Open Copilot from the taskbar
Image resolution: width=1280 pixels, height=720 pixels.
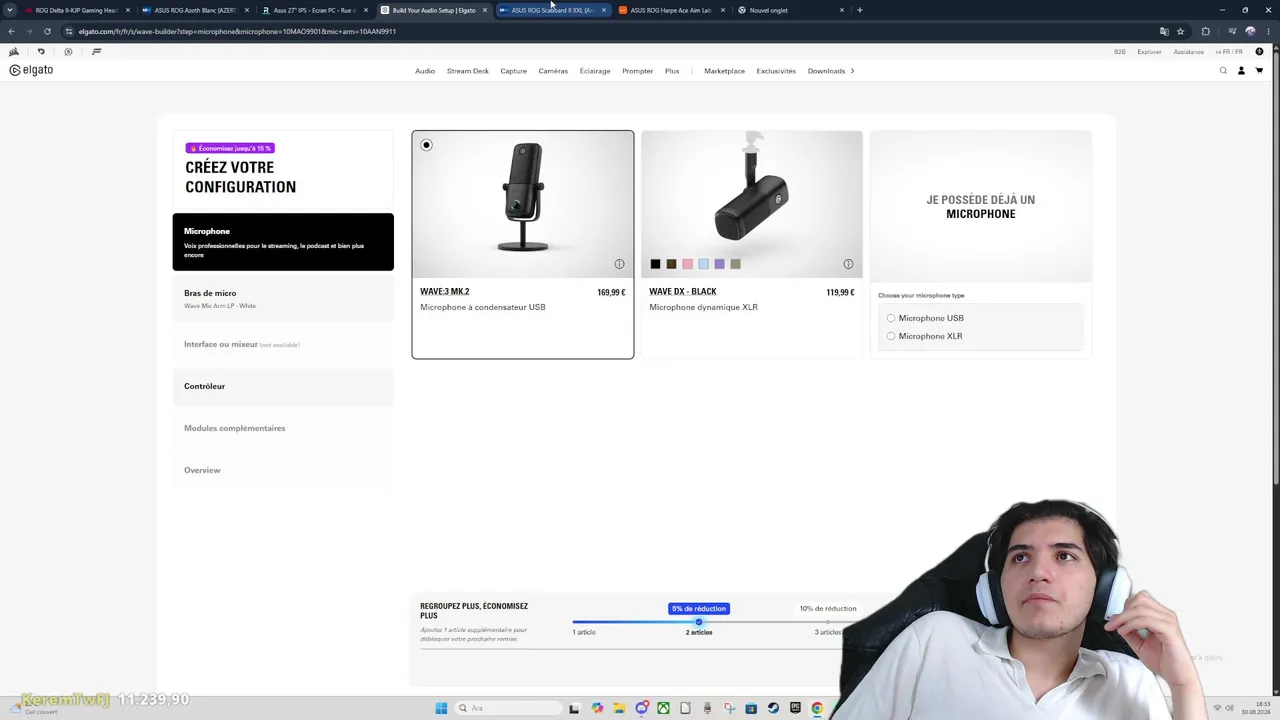point(597,708)
